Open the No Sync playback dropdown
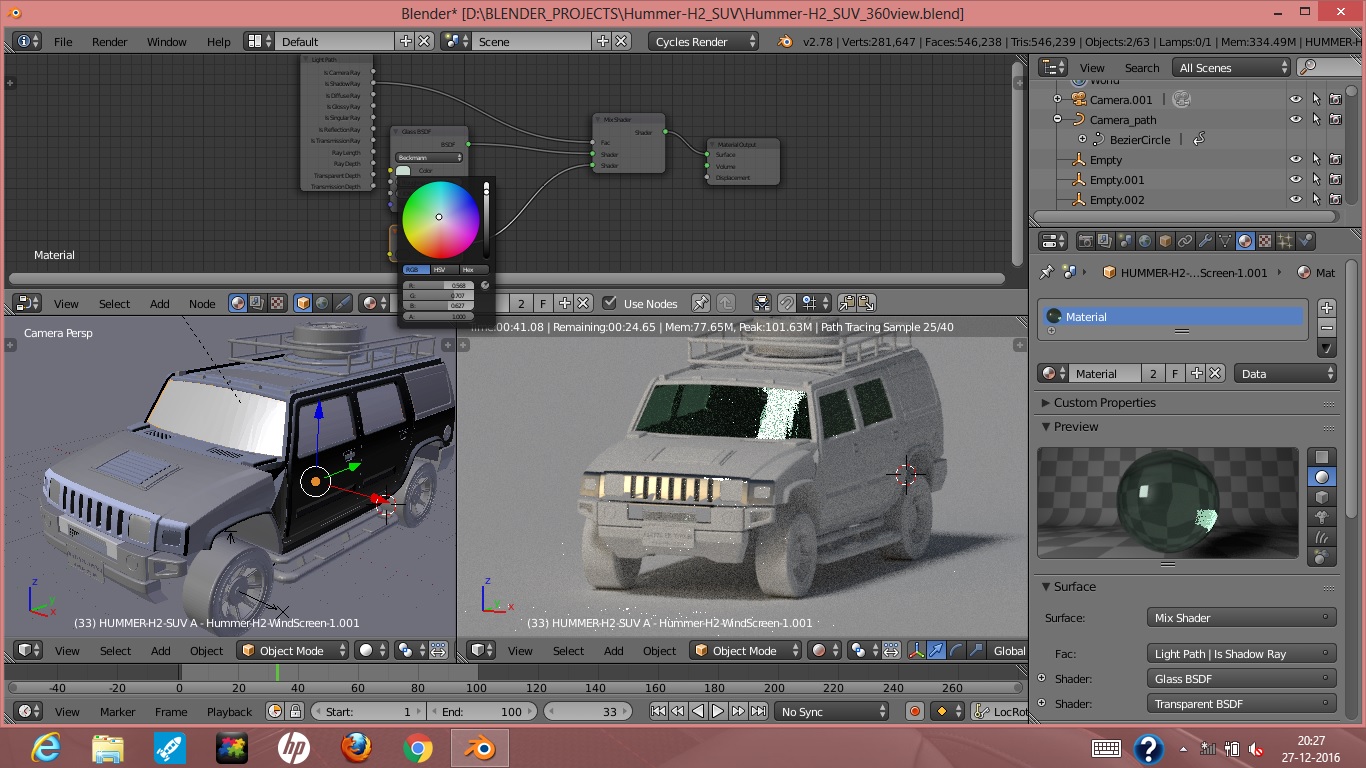This screenshot has width=1366, height=768. pos(832,711)
